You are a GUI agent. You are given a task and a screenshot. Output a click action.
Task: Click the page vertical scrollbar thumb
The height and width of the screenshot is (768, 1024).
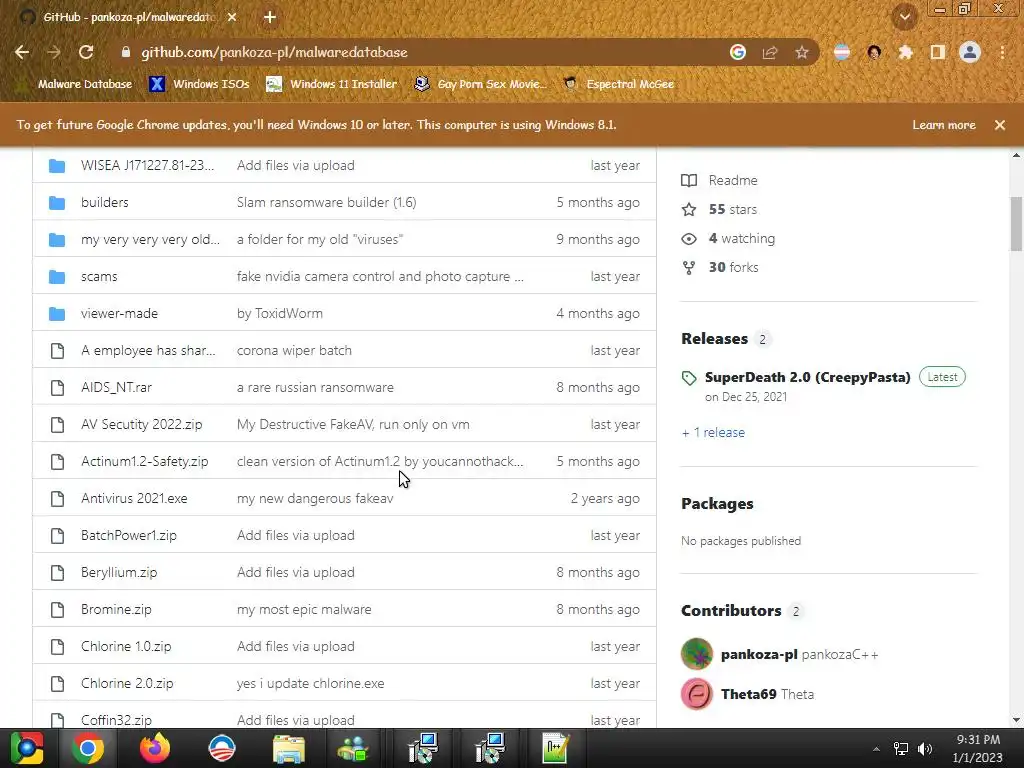[1016, 224]
